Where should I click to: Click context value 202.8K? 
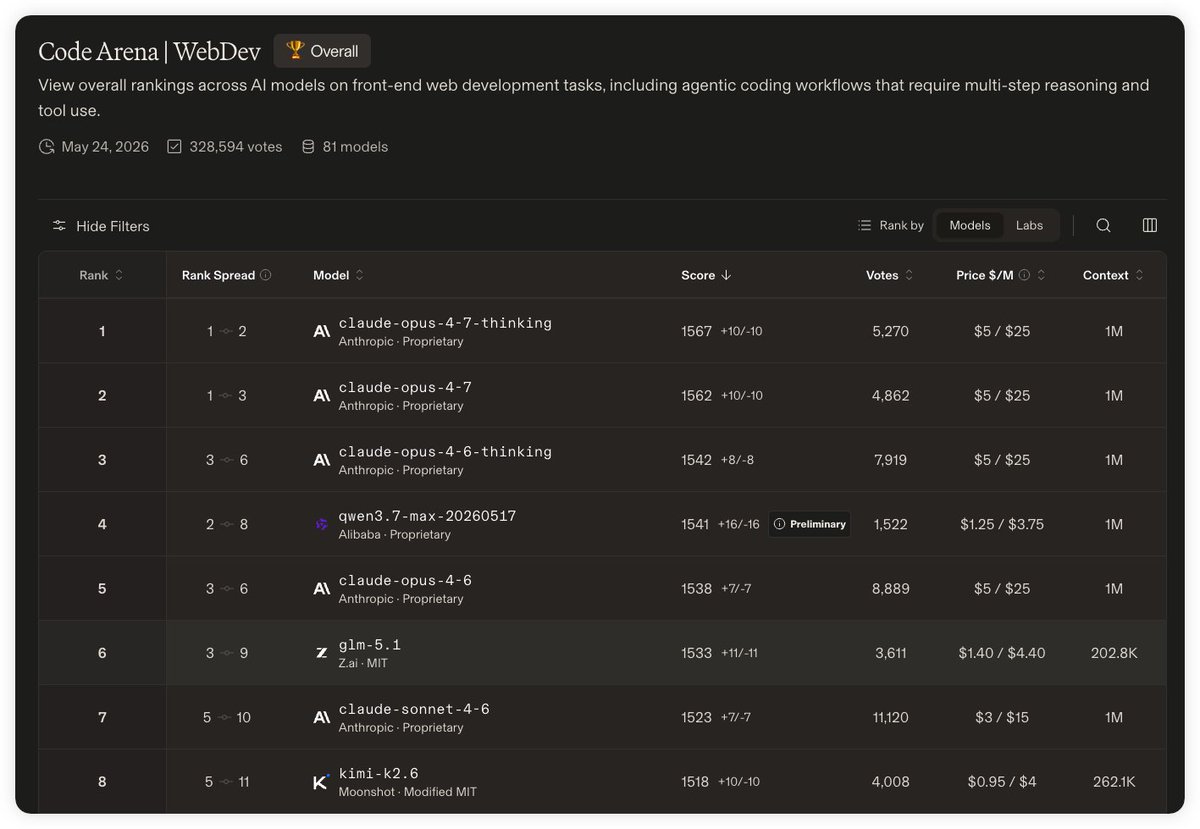[1114, 653]
